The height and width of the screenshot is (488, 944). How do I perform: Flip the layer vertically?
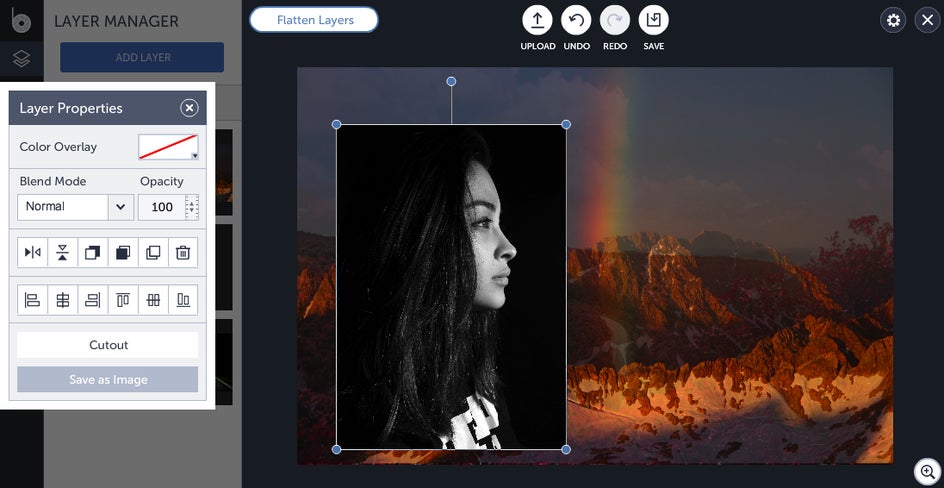click(63, 252)
